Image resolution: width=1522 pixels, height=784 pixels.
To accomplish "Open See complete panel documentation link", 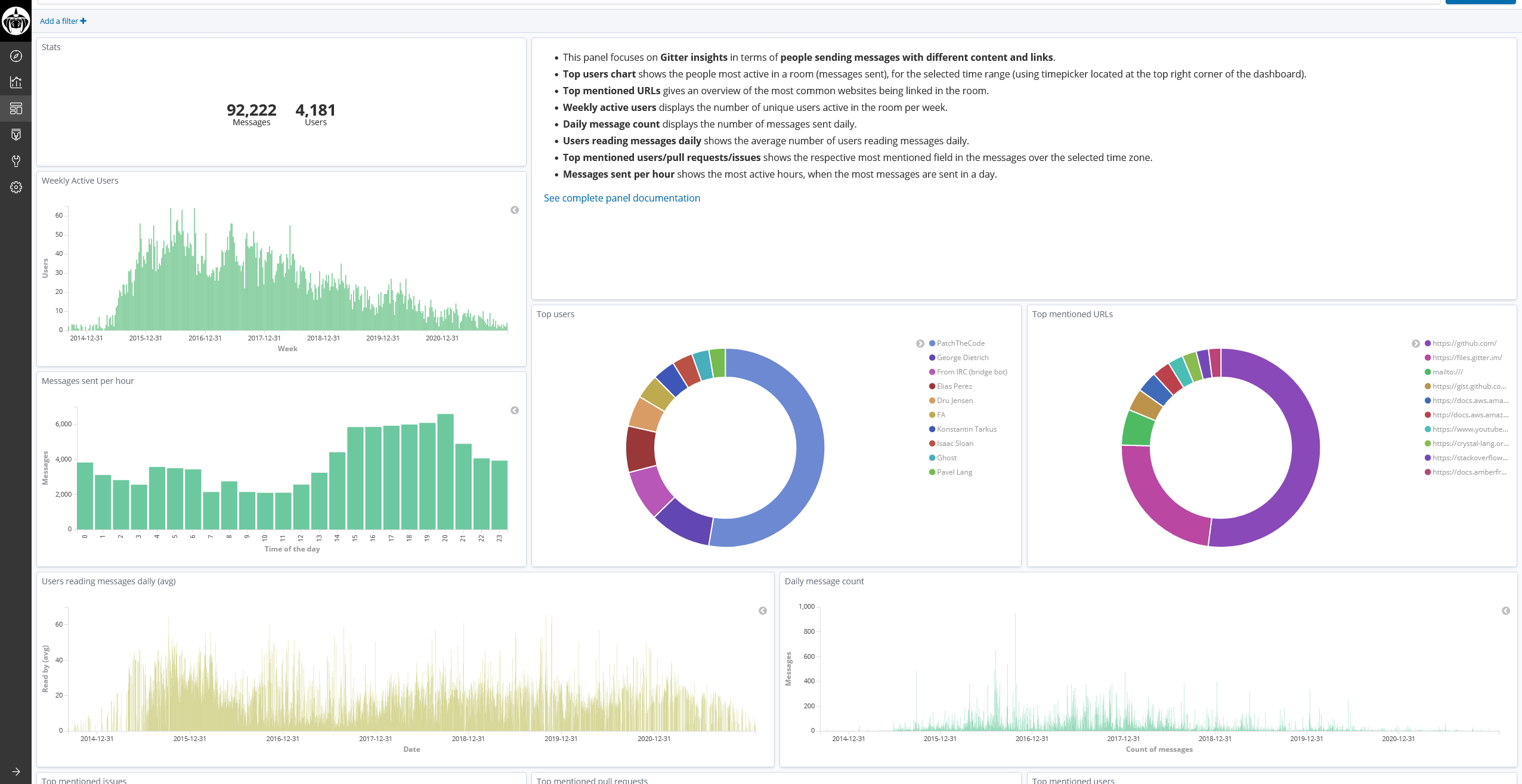I will pos(621,198).
